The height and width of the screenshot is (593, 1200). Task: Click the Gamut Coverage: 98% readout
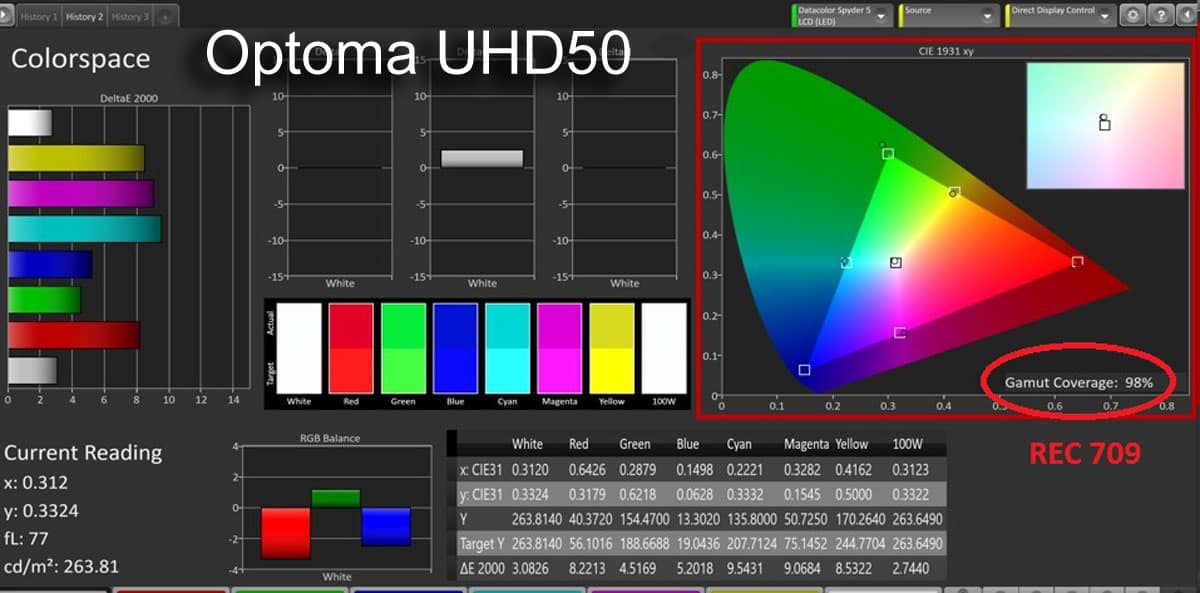point(1079,382)
